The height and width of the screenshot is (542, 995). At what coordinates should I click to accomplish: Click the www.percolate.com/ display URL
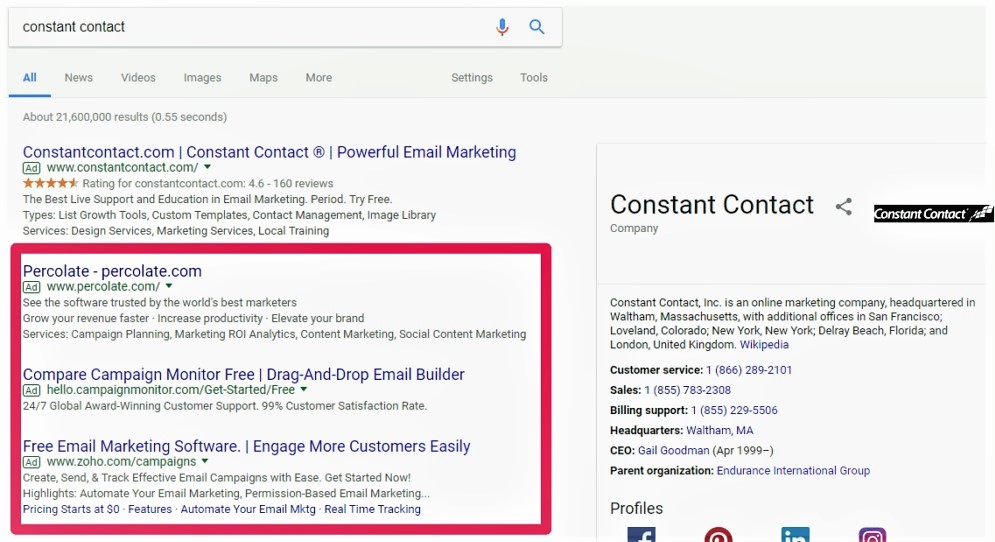[103, 286]
